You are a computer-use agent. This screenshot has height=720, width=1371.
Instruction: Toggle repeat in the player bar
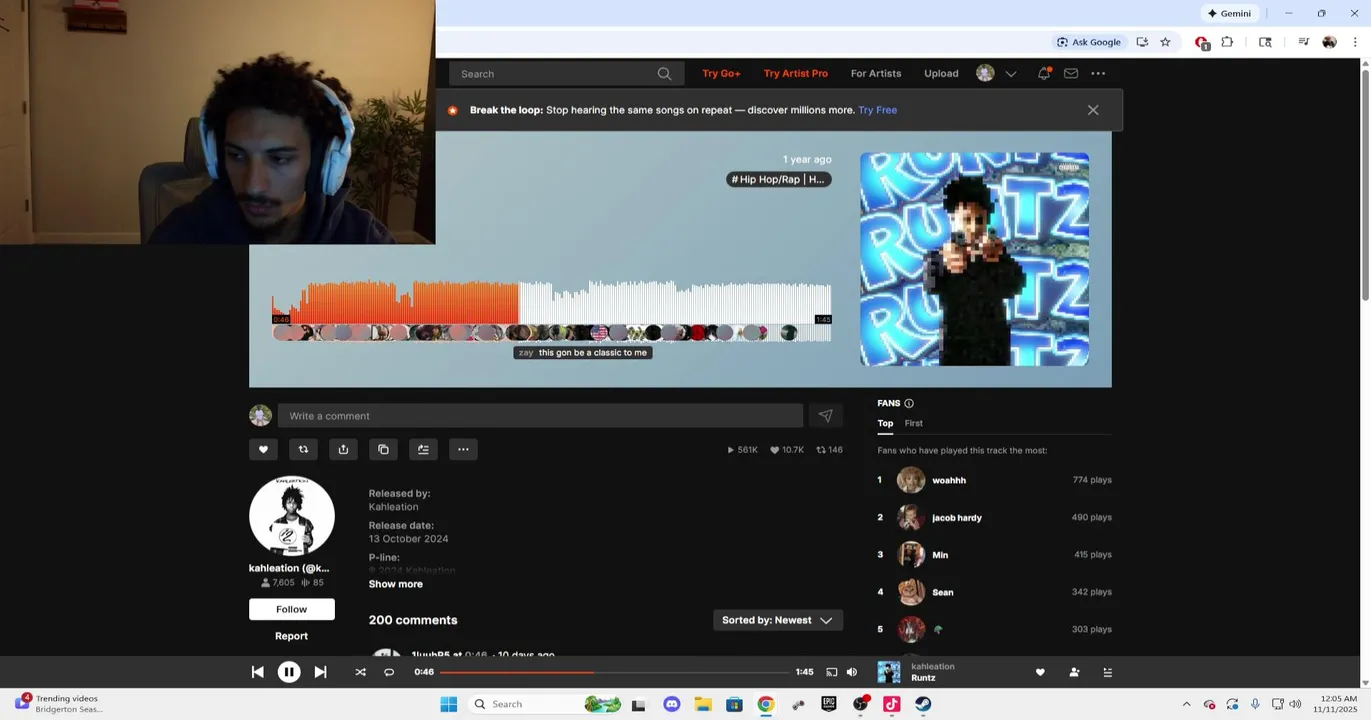(389, 672)
